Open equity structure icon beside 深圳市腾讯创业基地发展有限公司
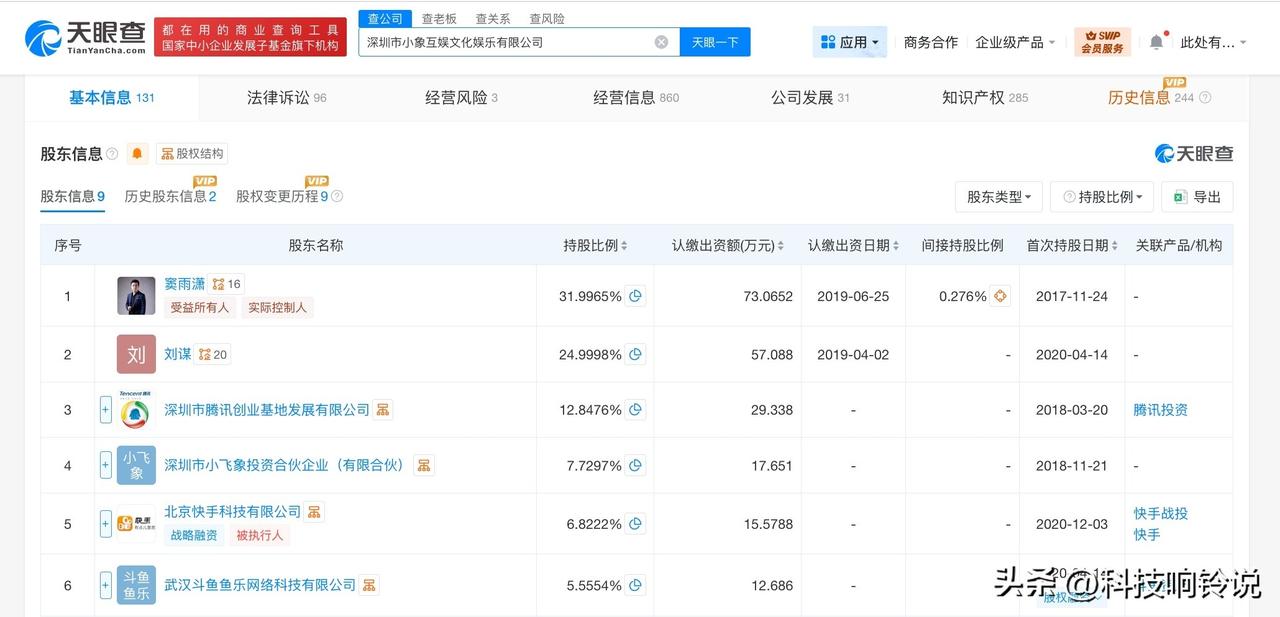This screenshot has width=1280, height=617. [383, 410]
